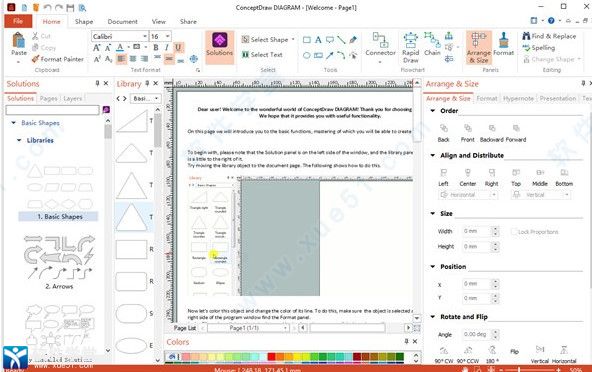Open the Format panel brush icon
The image size is (592, 372).
(x=503, y=40)
